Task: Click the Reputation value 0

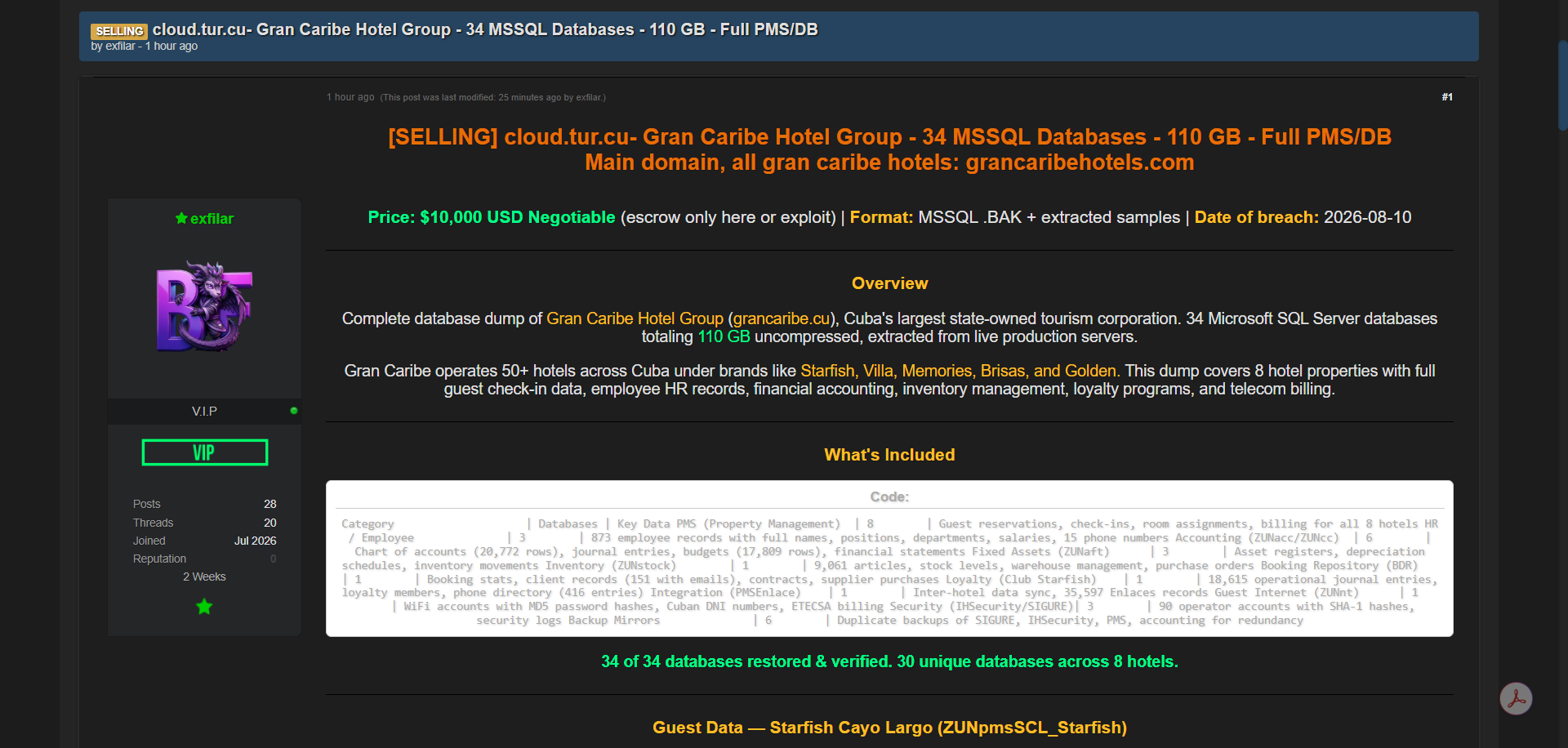Action: pyautogui.click(x=273, y=559)
